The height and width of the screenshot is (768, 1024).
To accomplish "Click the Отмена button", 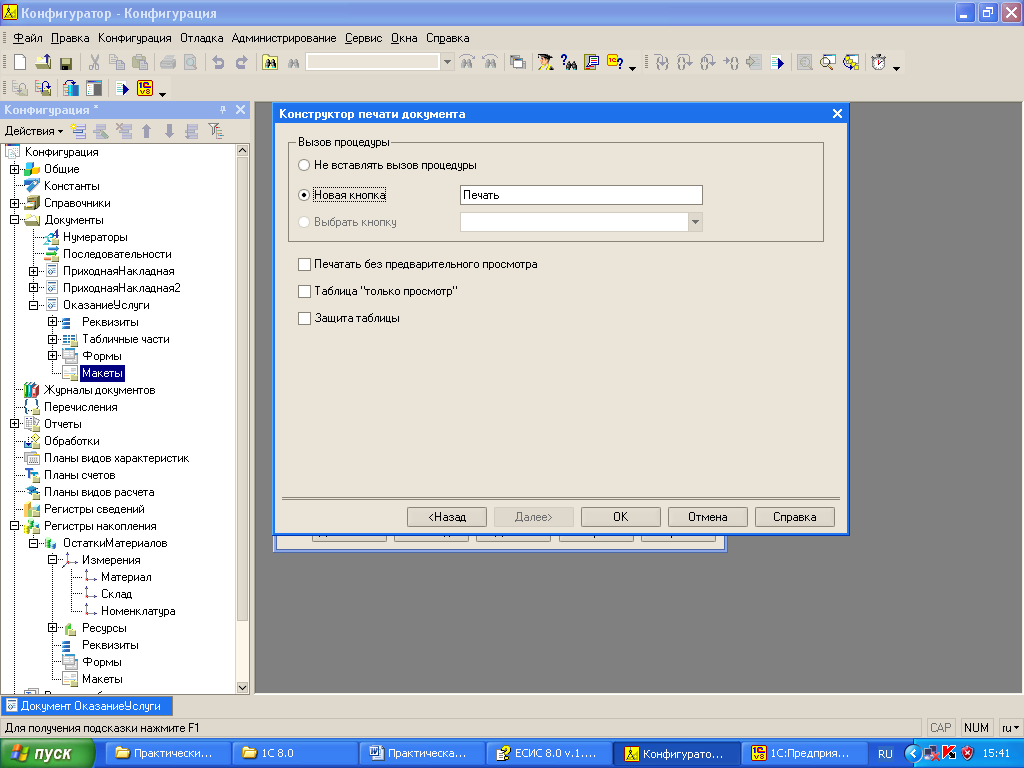I will click(707, 517).
